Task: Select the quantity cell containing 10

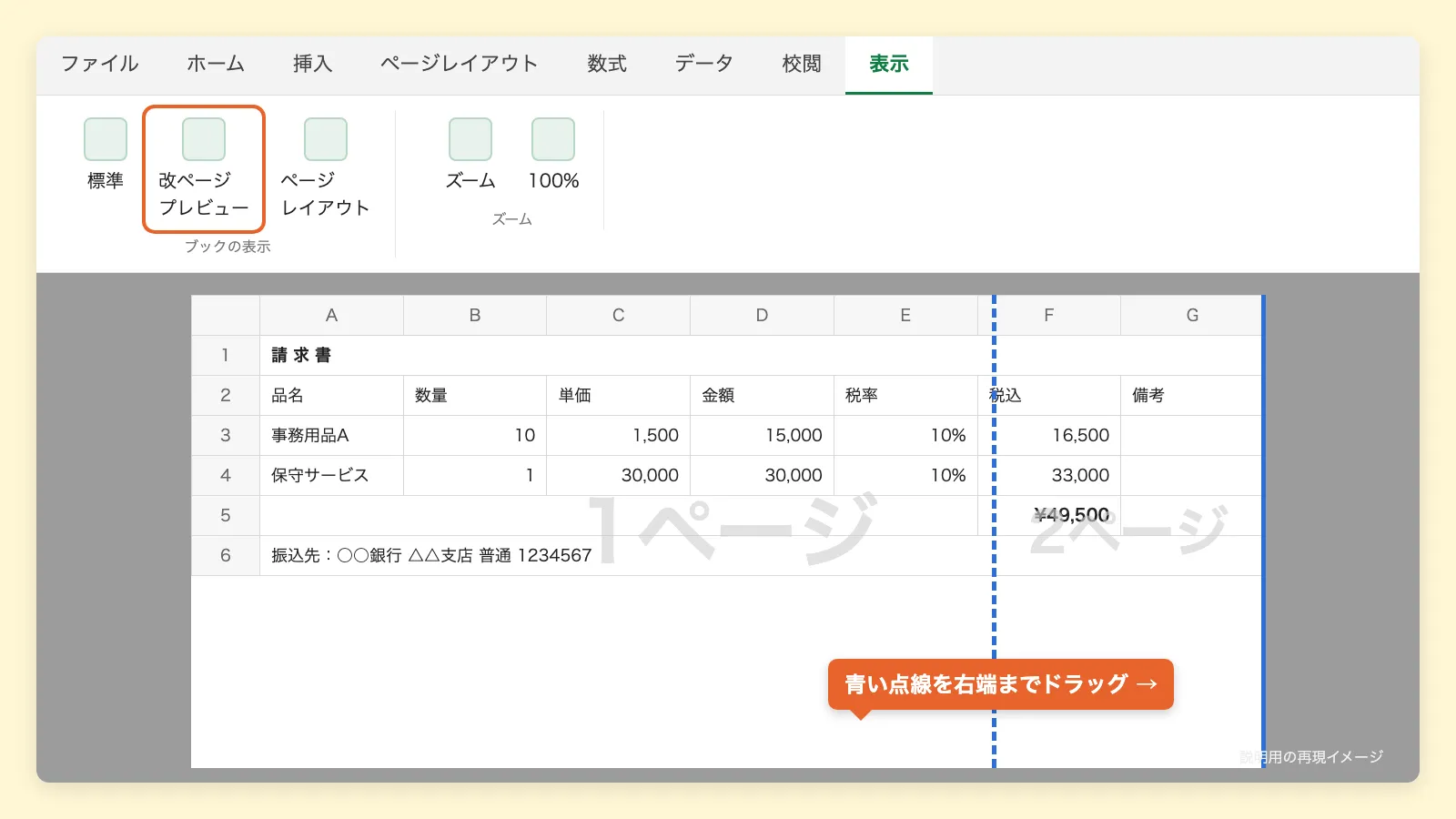Action: [475, 435]
